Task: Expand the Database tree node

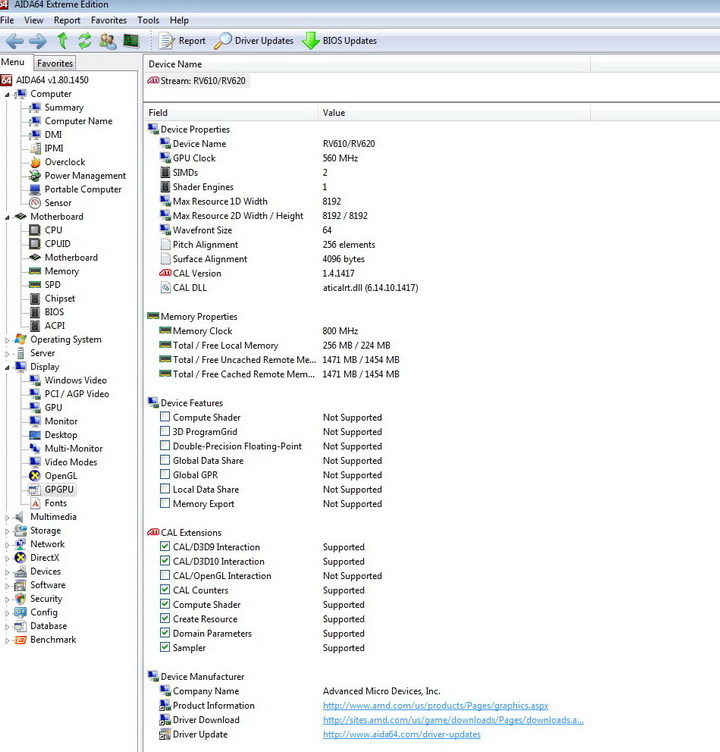Action: tap(7, 627)
